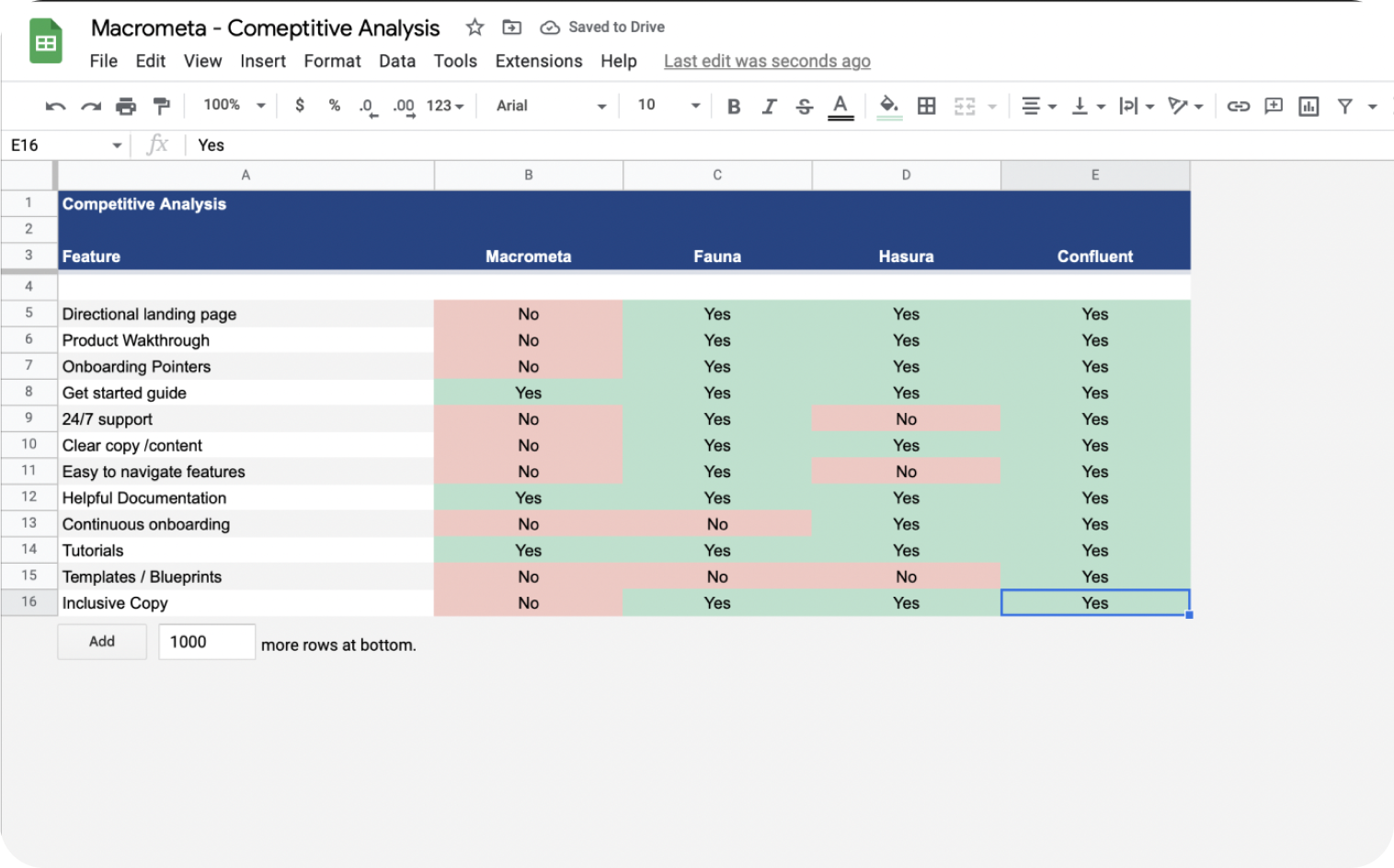This screenshot has height=868, width=1394.
Task: Click the Saved to Drive cloud status
Action: click(x=602, y=28)
